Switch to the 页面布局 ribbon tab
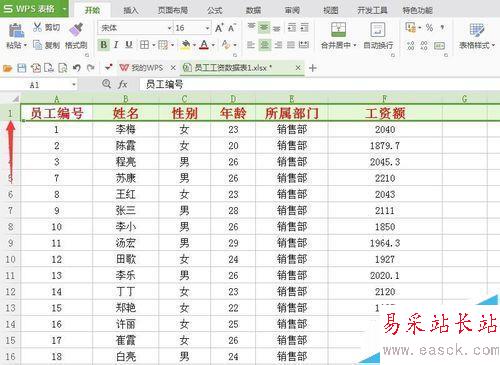Screen dimensions: 500x365 pyautogui.click(x=173, y=10)
